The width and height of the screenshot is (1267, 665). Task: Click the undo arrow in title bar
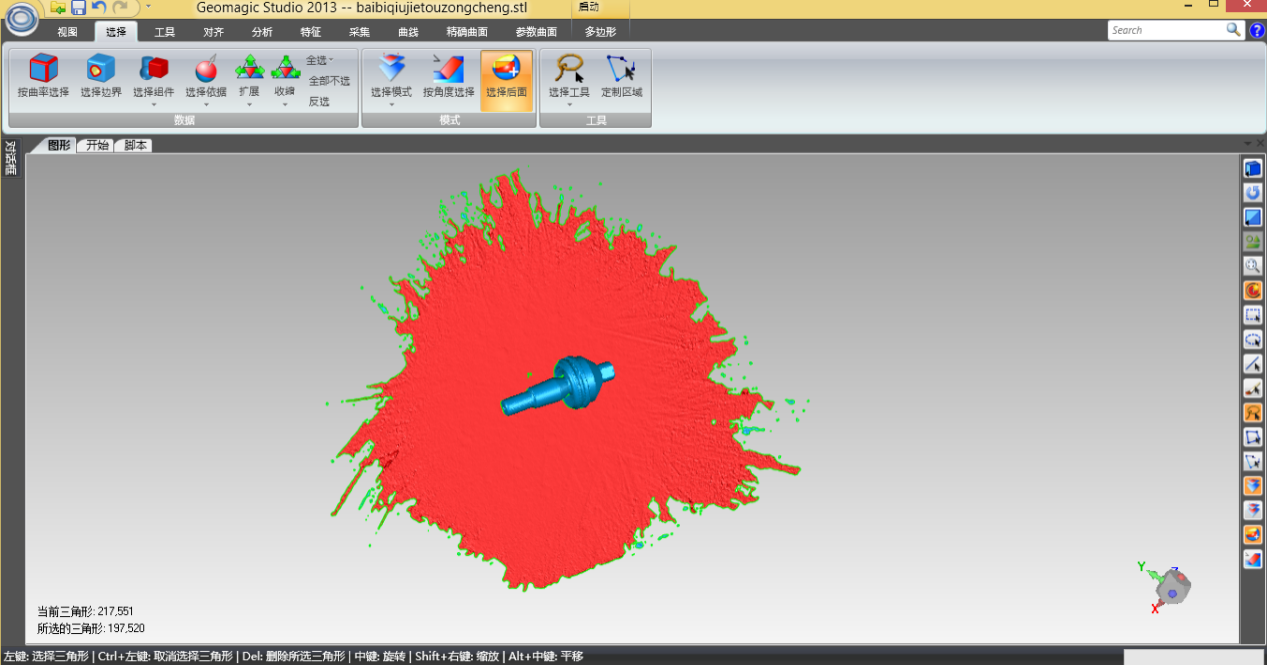[x=99, y=8]
